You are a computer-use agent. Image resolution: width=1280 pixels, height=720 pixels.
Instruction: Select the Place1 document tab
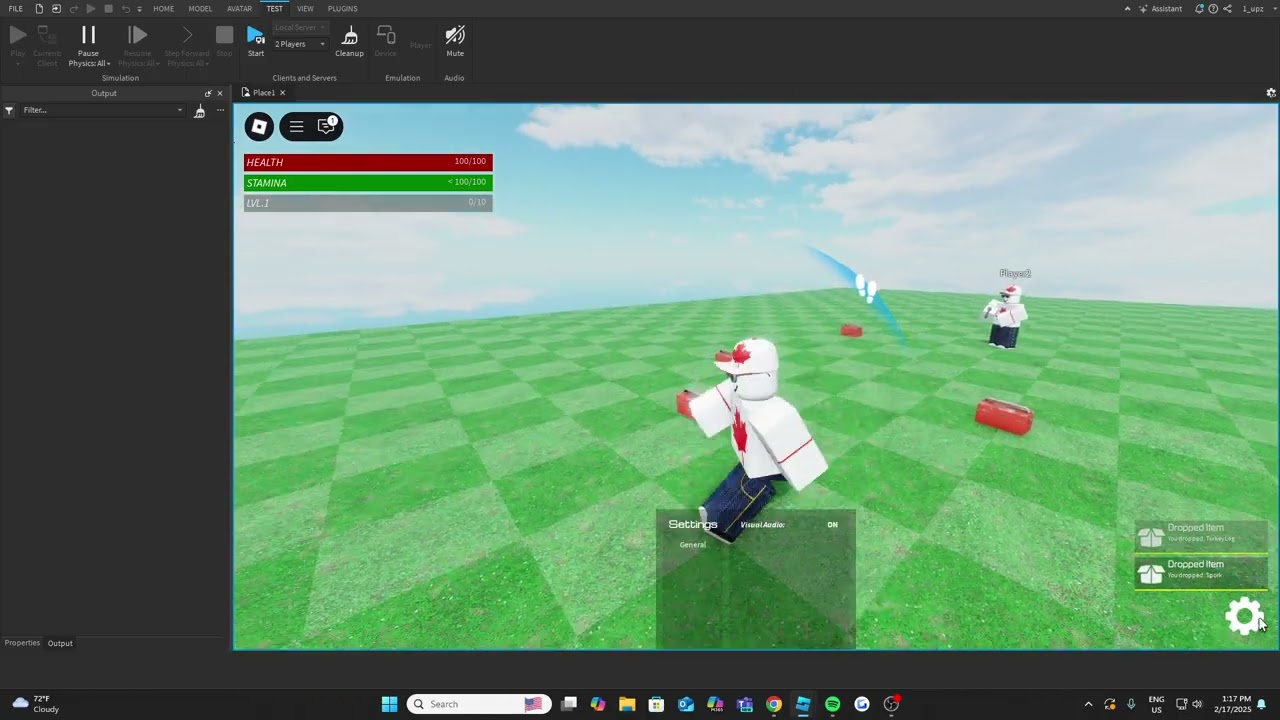pyautogui.click(x=264, y=93)
